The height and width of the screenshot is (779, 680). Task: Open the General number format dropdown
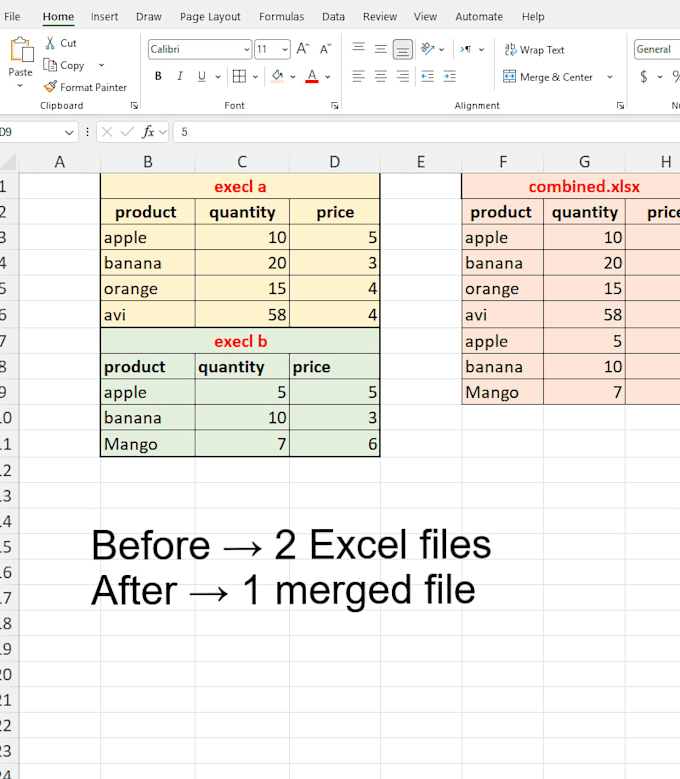657,49
